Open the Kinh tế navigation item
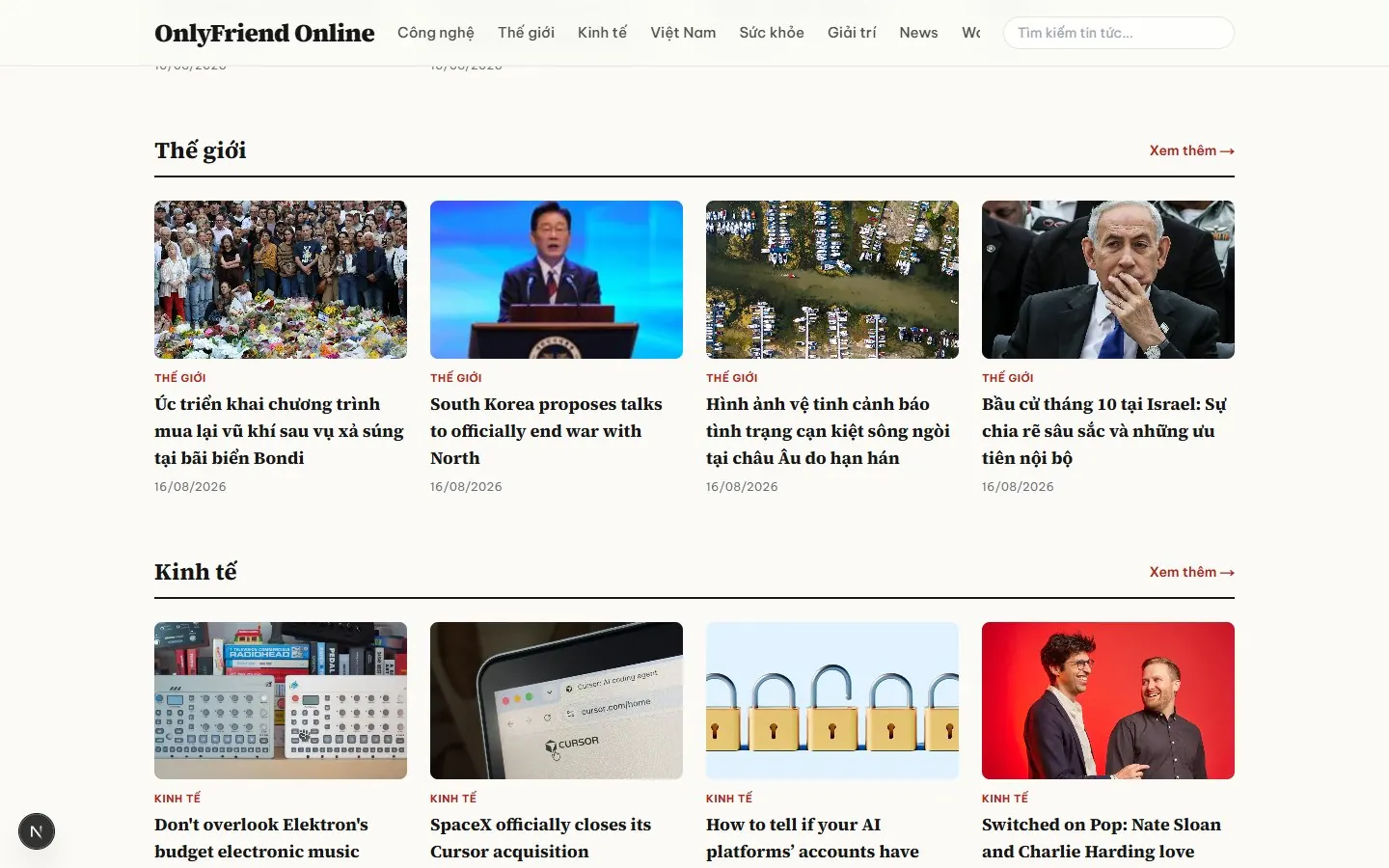 click(602, 33)
